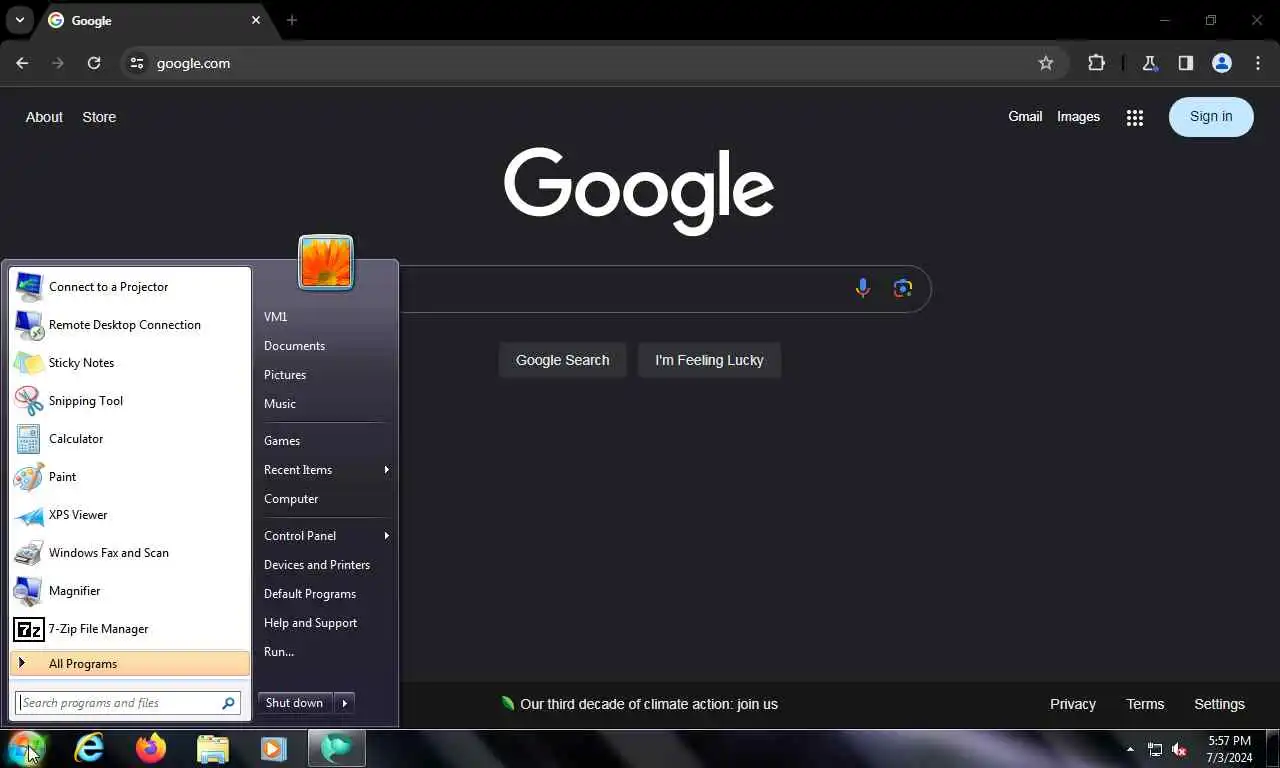
Task: Open Chrome three-dot menu
Action: coord(1258,63)
